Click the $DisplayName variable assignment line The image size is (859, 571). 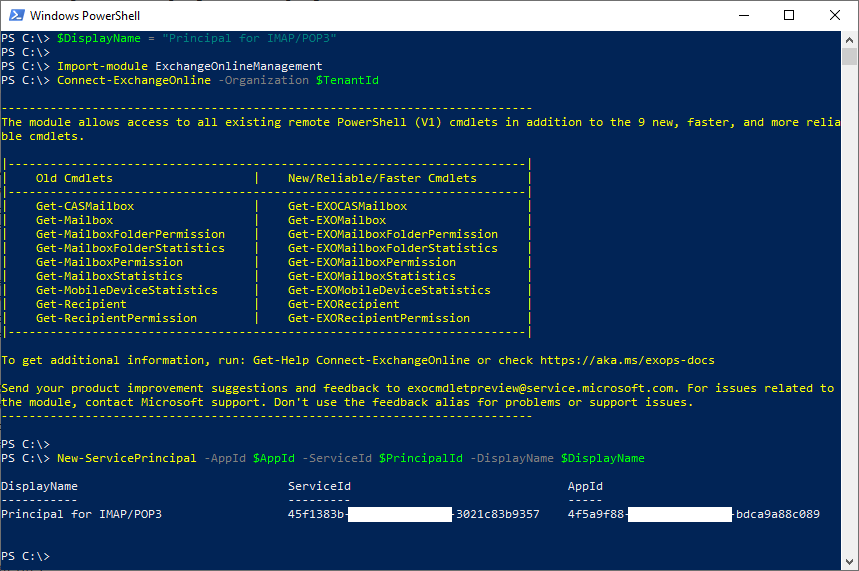[169, 38]
